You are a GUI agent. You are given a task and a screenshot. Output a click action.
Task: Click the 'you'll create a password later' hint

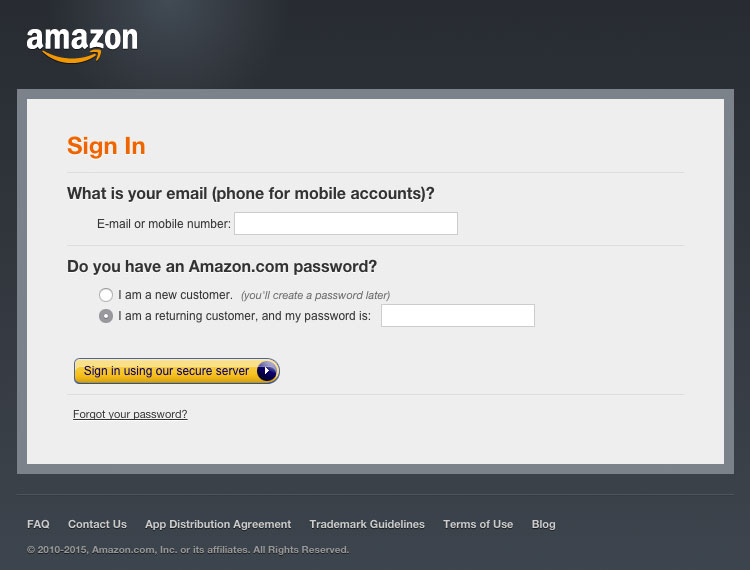pyautogui.click(x=315, y=296)
